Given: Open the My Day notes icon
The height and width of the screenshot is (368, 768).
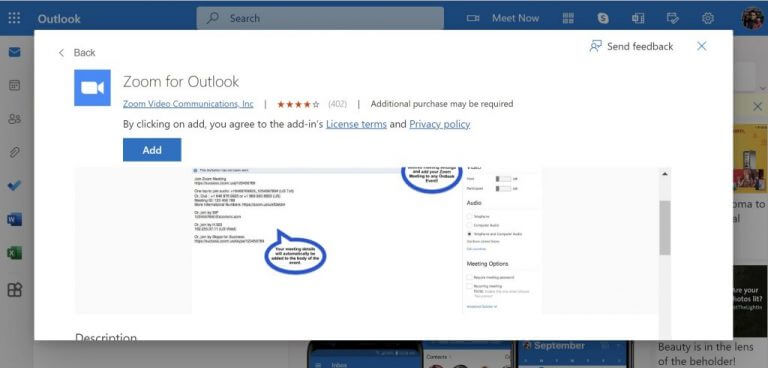Looking at the screenshot, I should [673, 18].
